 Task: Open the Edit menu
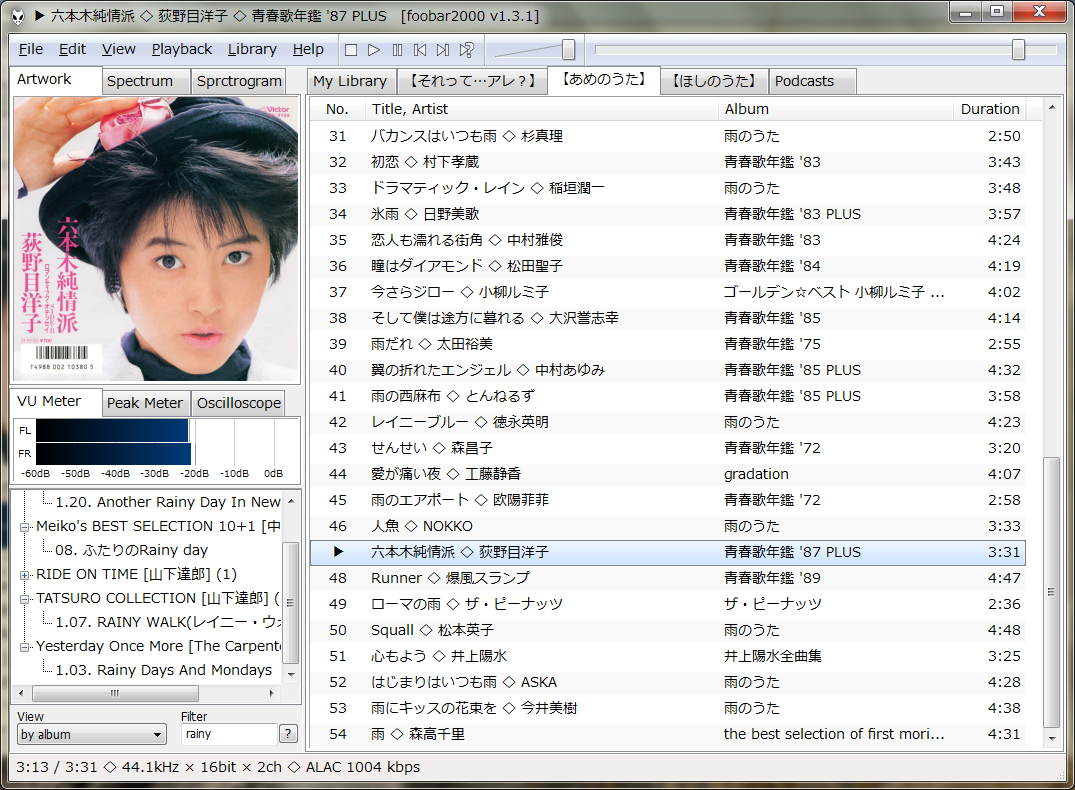click(72, 49)
